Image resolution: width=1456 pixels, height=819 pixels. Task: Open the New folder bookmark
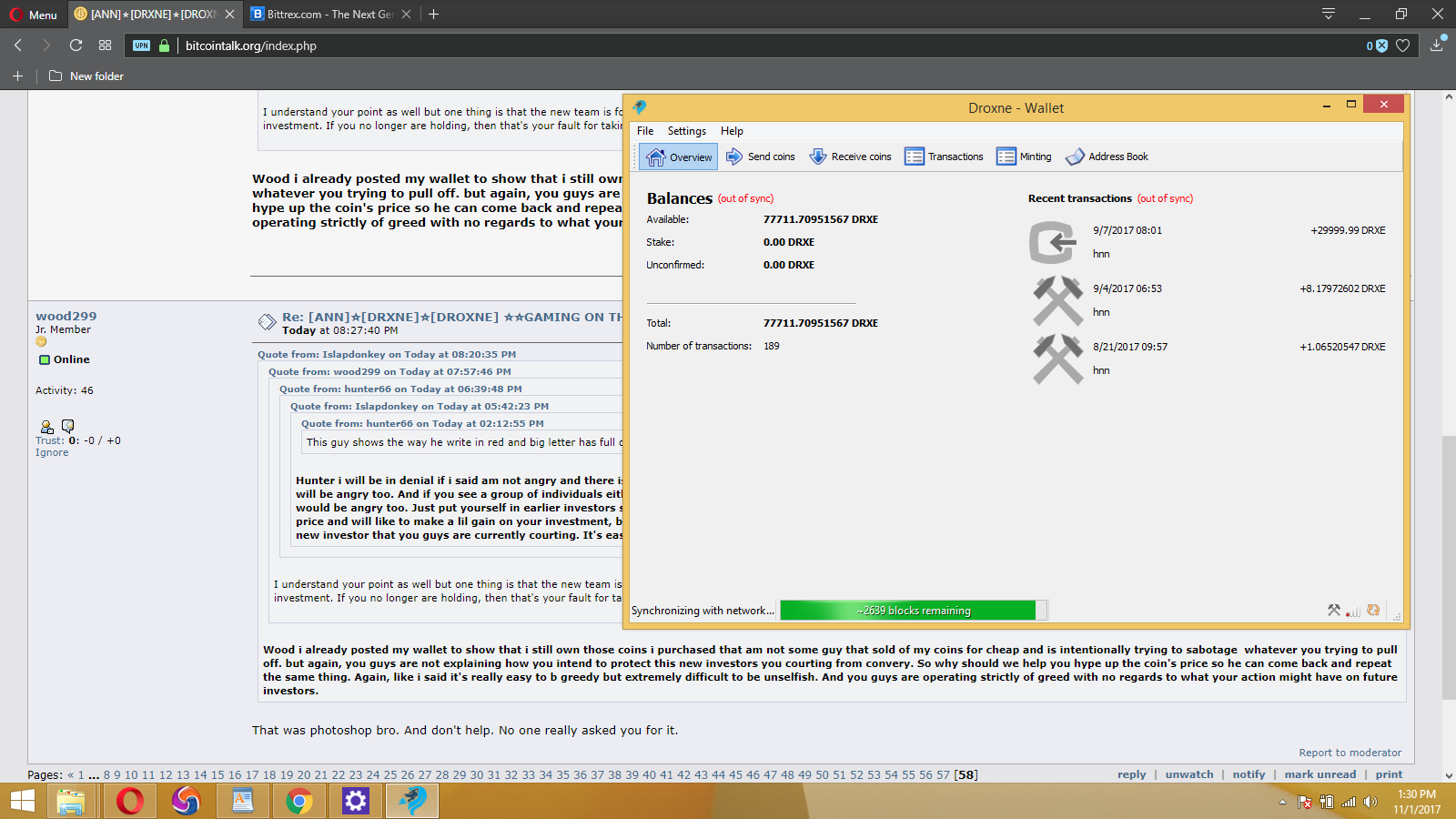point(86,76)
